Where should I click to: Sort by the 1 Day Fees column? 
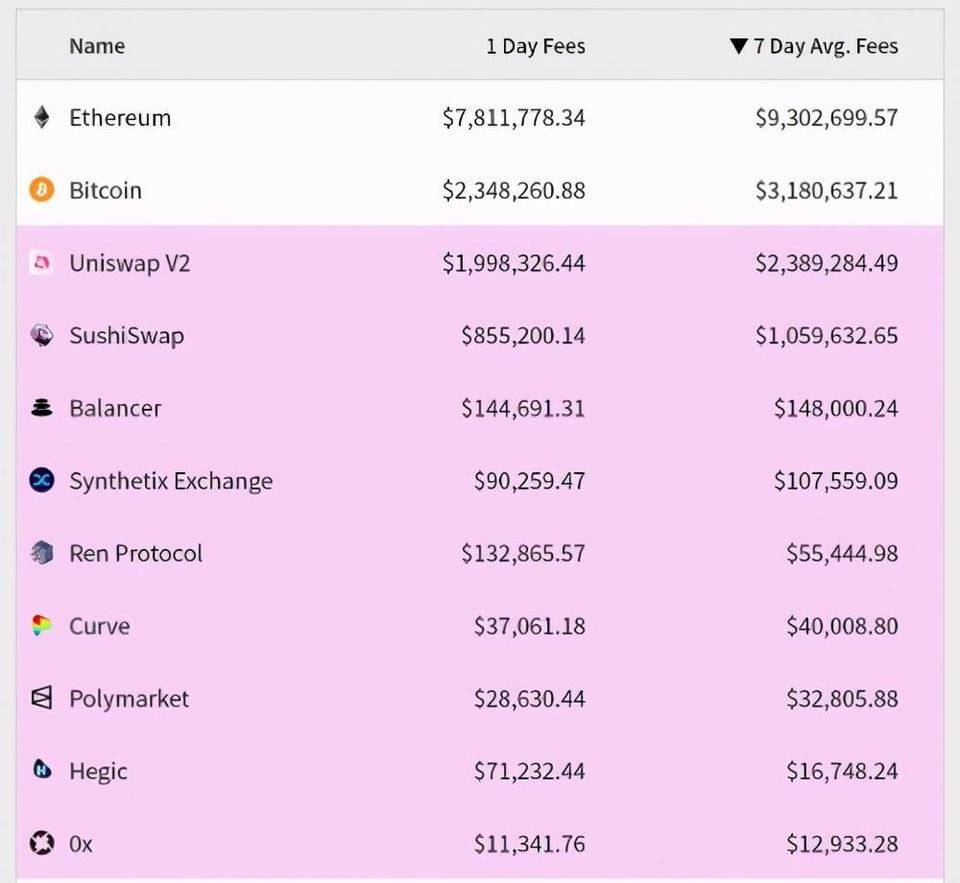coord(535,46)
